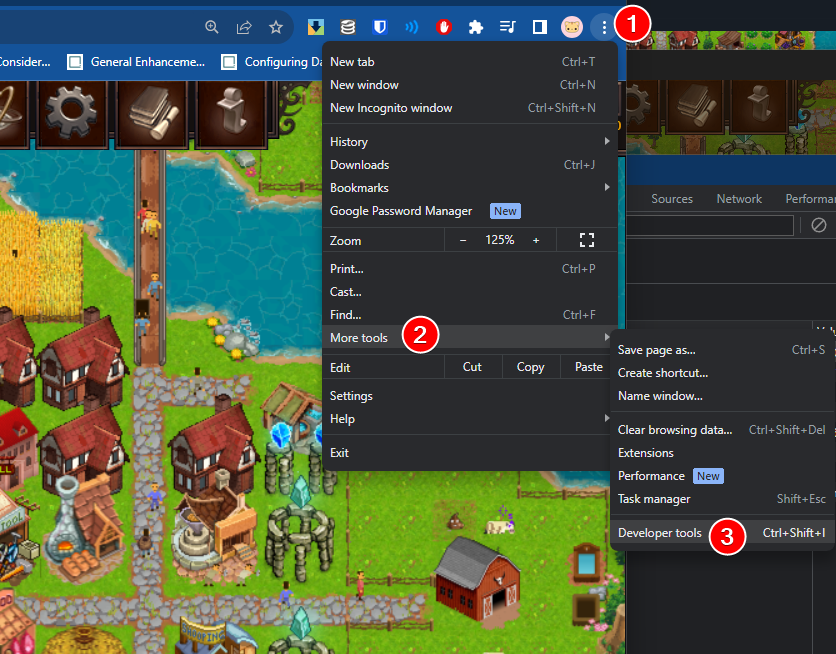Open the game books and scroll icon
The height and width of the screenshot is (654, 836).
pos(152,113)
